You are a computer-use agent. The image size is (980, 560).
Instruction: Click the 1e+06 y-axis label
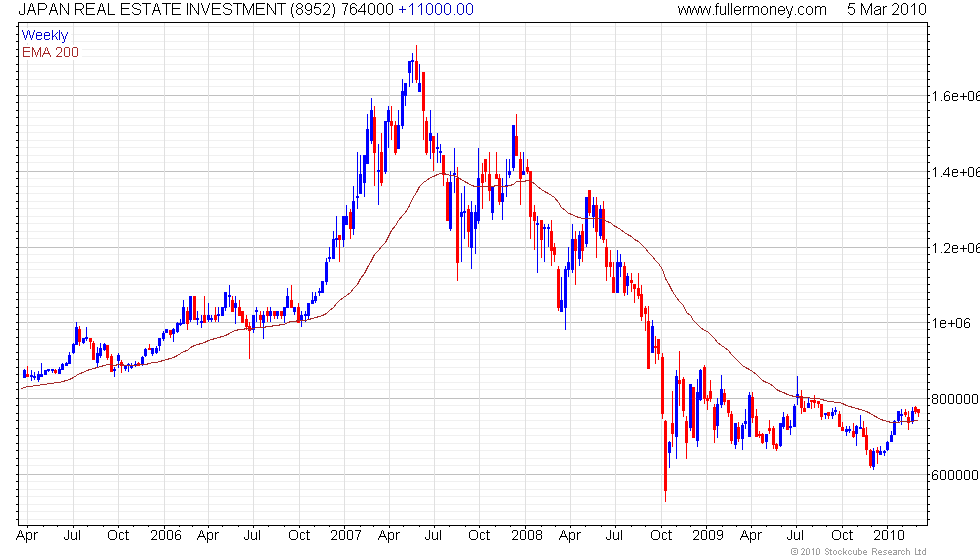pyautogui.click(x=951, y=323)
